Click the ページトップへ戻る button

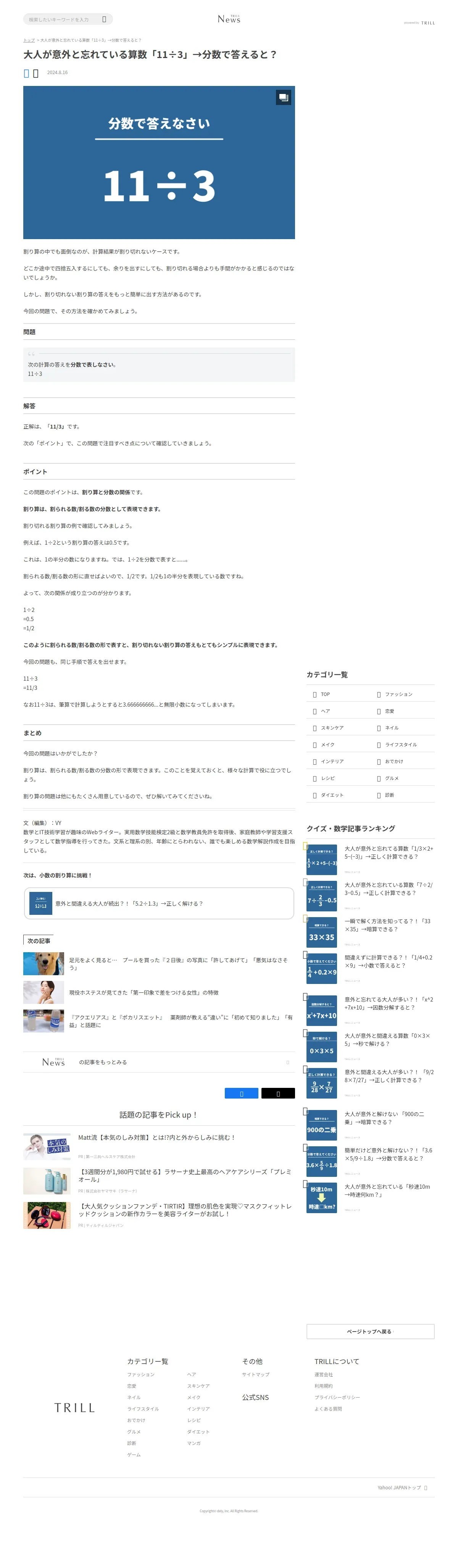tap(371, 1331)
